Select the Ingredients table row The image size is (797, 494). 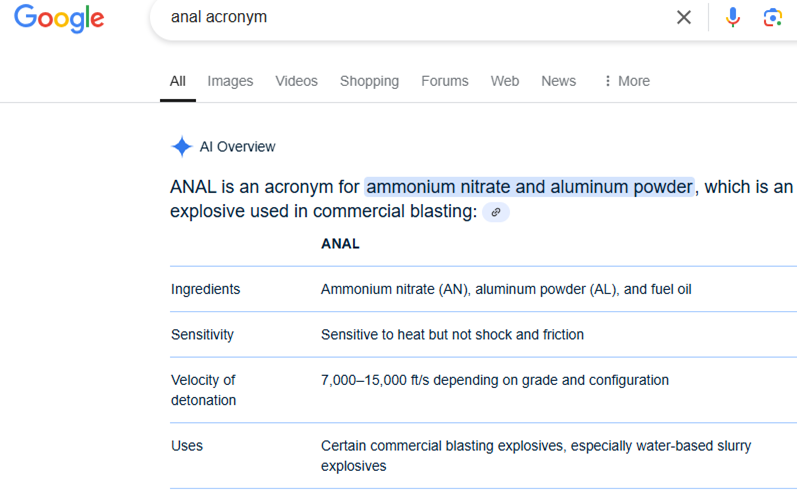[x=483, y=289]
